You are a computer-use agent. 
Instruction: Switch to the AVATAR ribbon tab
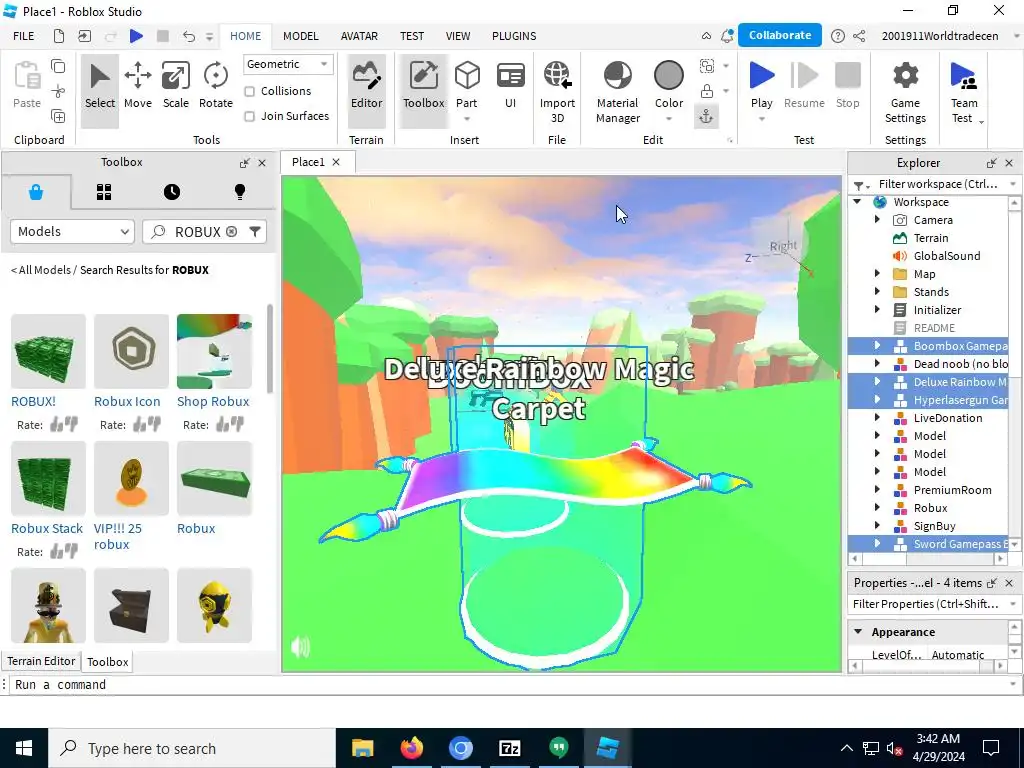click(x=359, y=36)
